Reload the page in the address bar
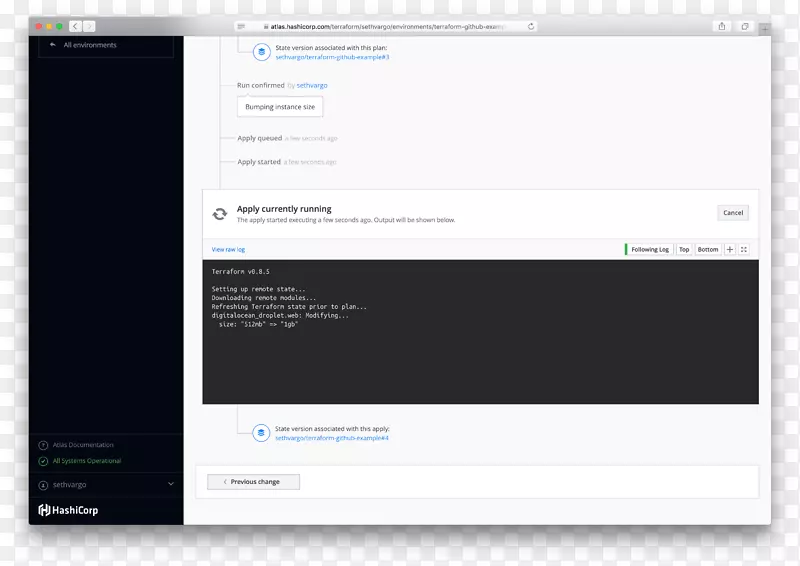Image resolution: width=800 pixels, height=566 pixels. tap(531, 26)
